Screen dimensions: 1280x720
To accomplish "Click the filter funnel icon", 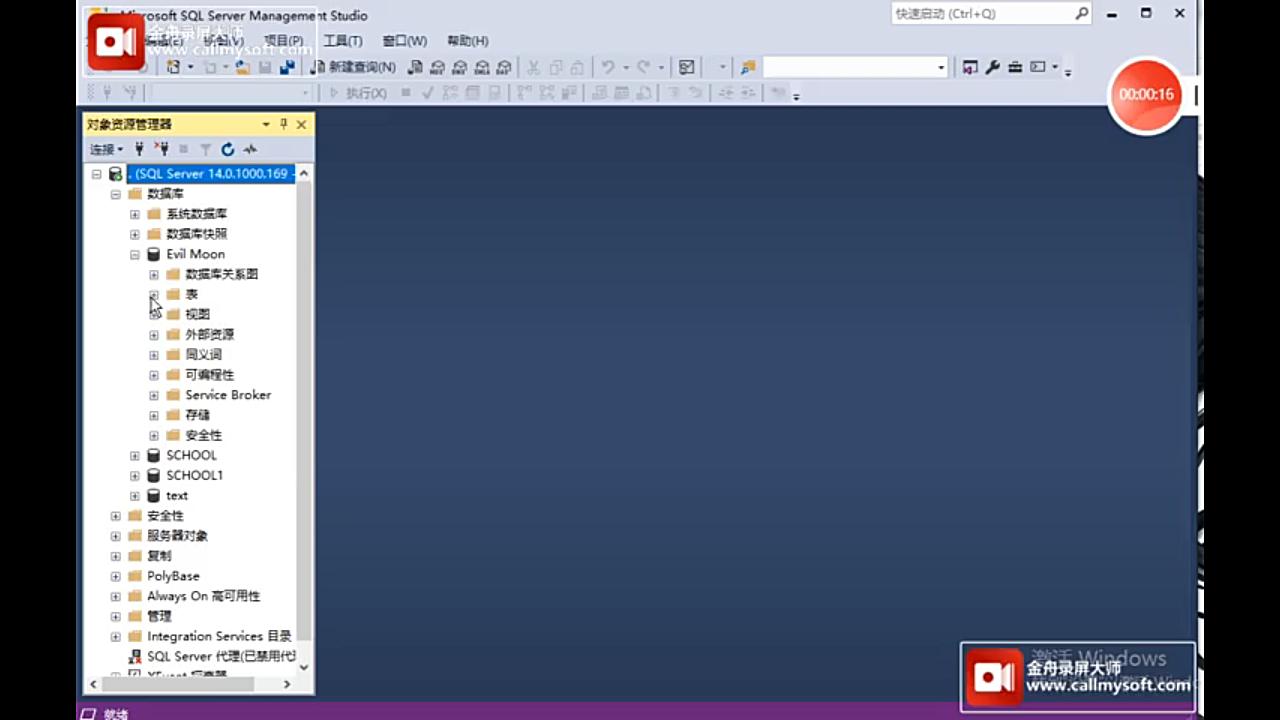I will (x=205, y=149).
